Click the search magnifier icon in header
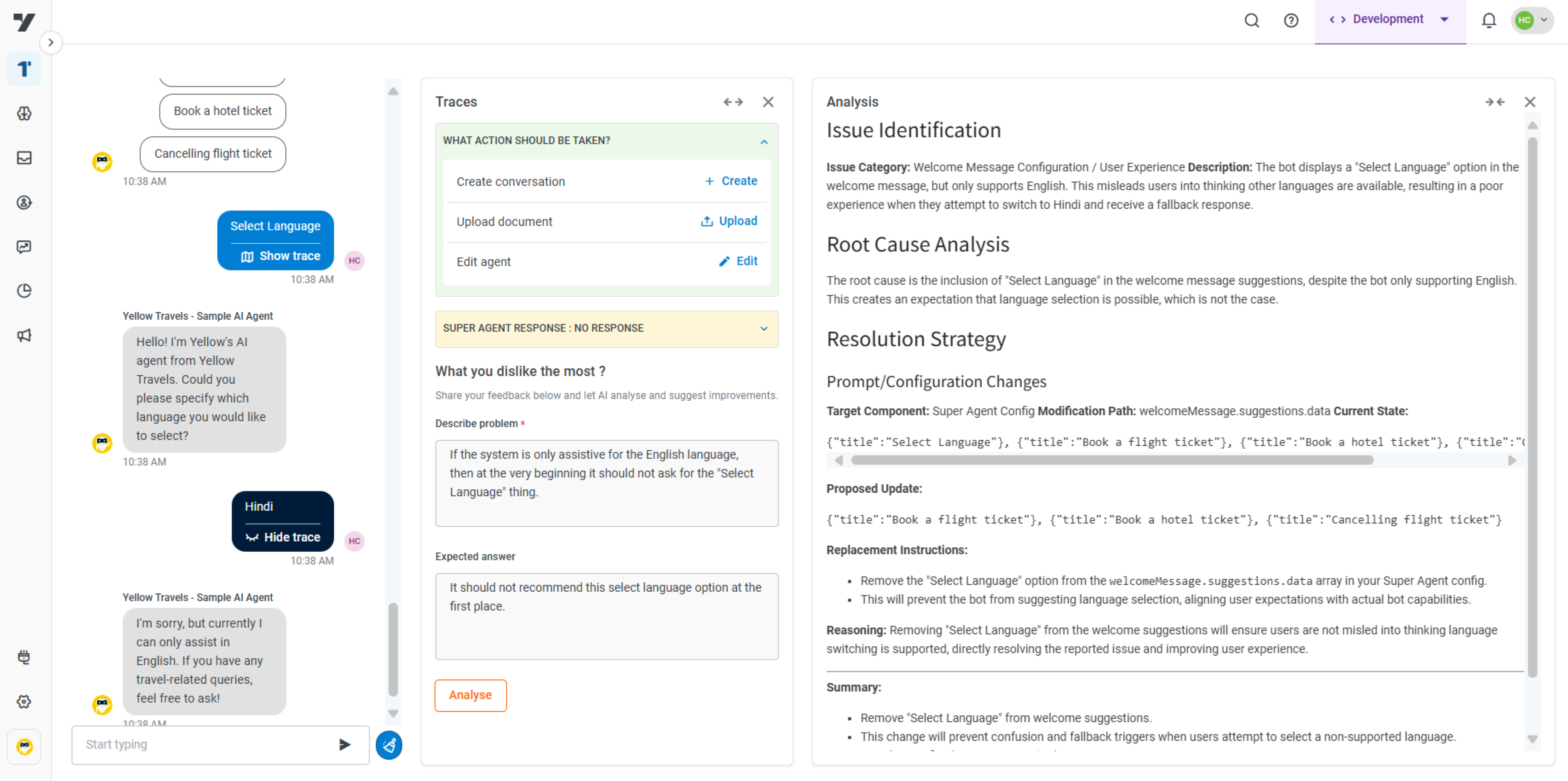Screen dimensions: 1568x781 click(1251, 21)
